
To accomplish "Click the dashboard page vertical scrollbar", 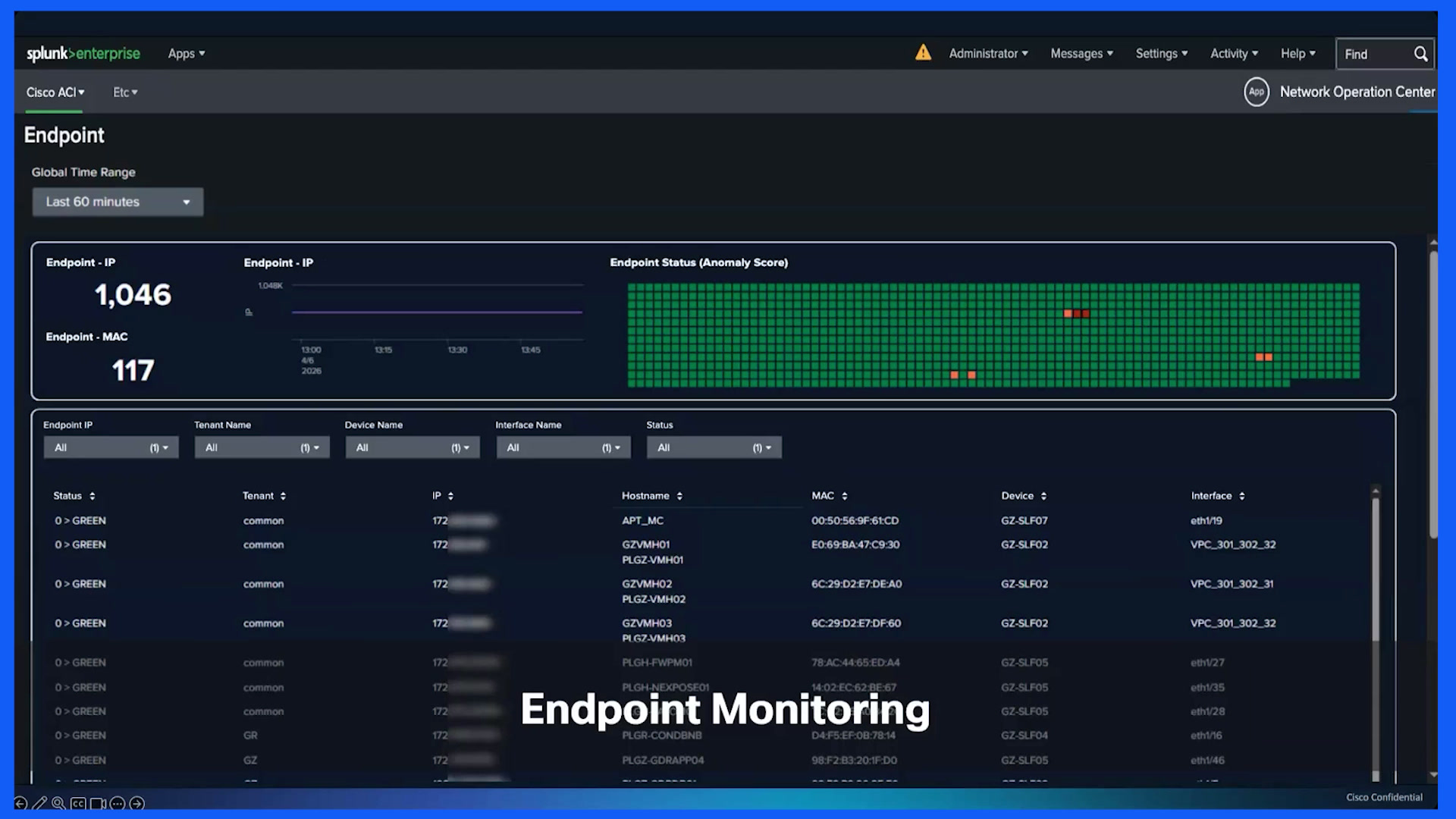I will click(1433, 394).
